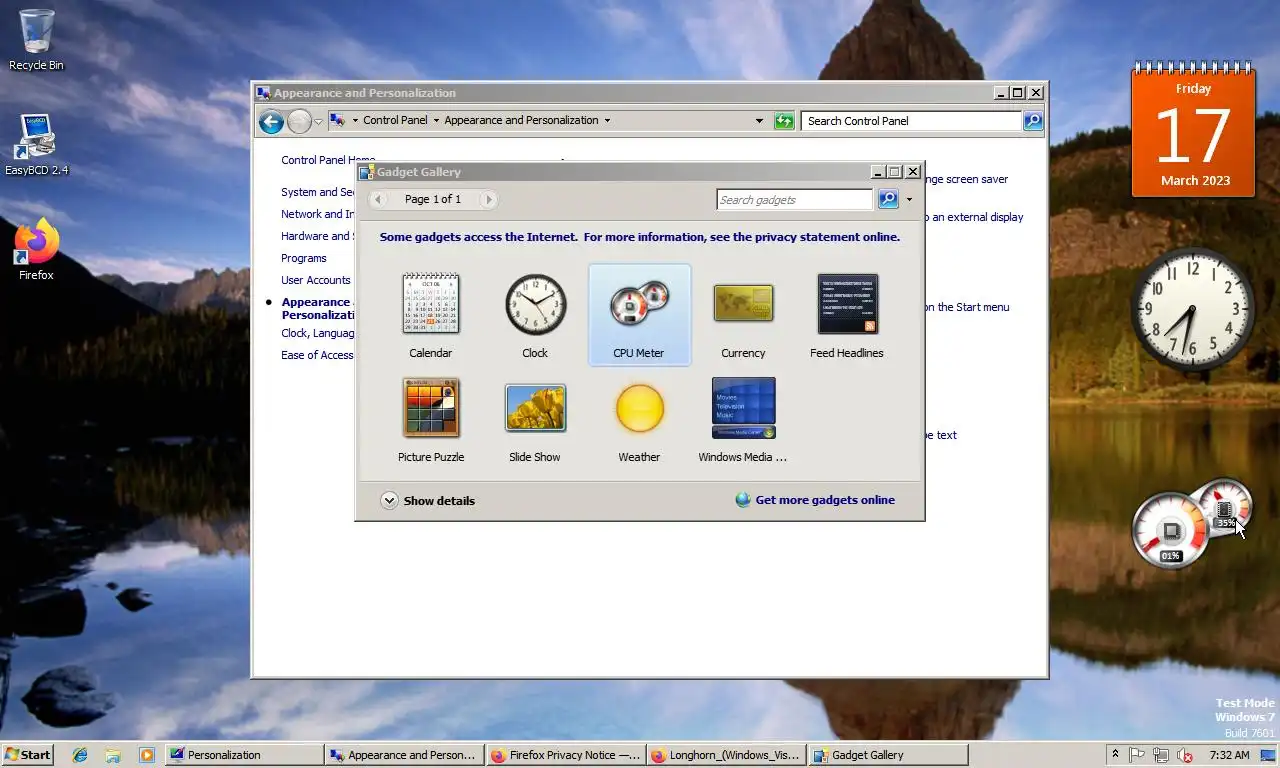Open the Start menu
The image size is (1280, 768).
click(x=28, y=755)
